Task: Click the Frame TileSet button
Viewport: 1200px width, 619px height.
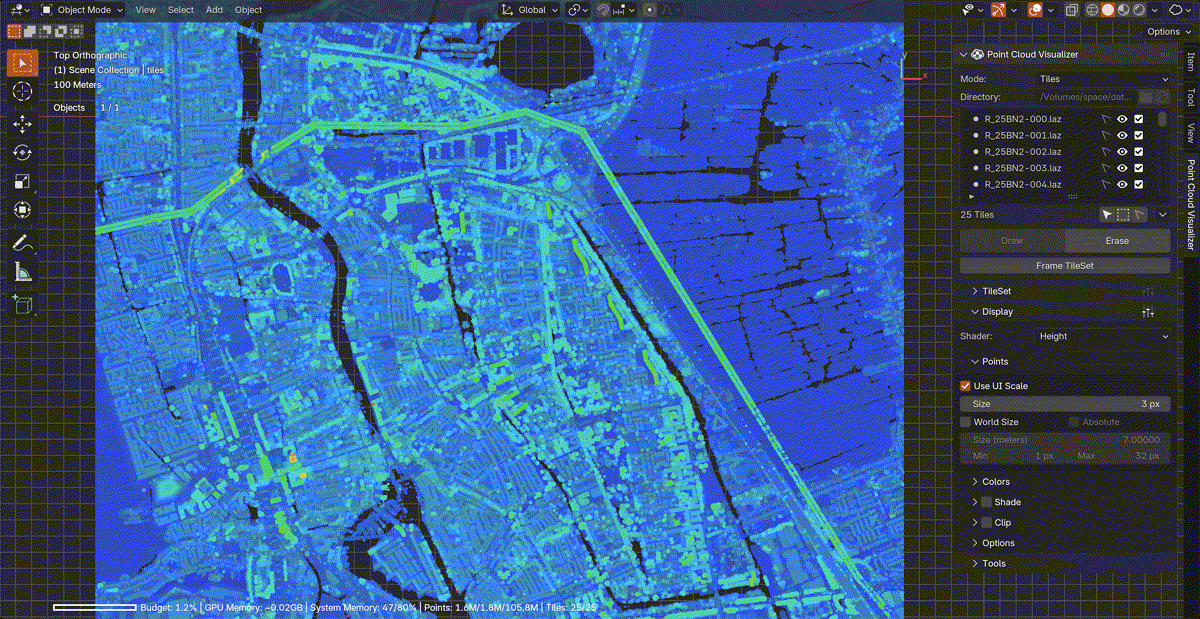Action: 1065,266
